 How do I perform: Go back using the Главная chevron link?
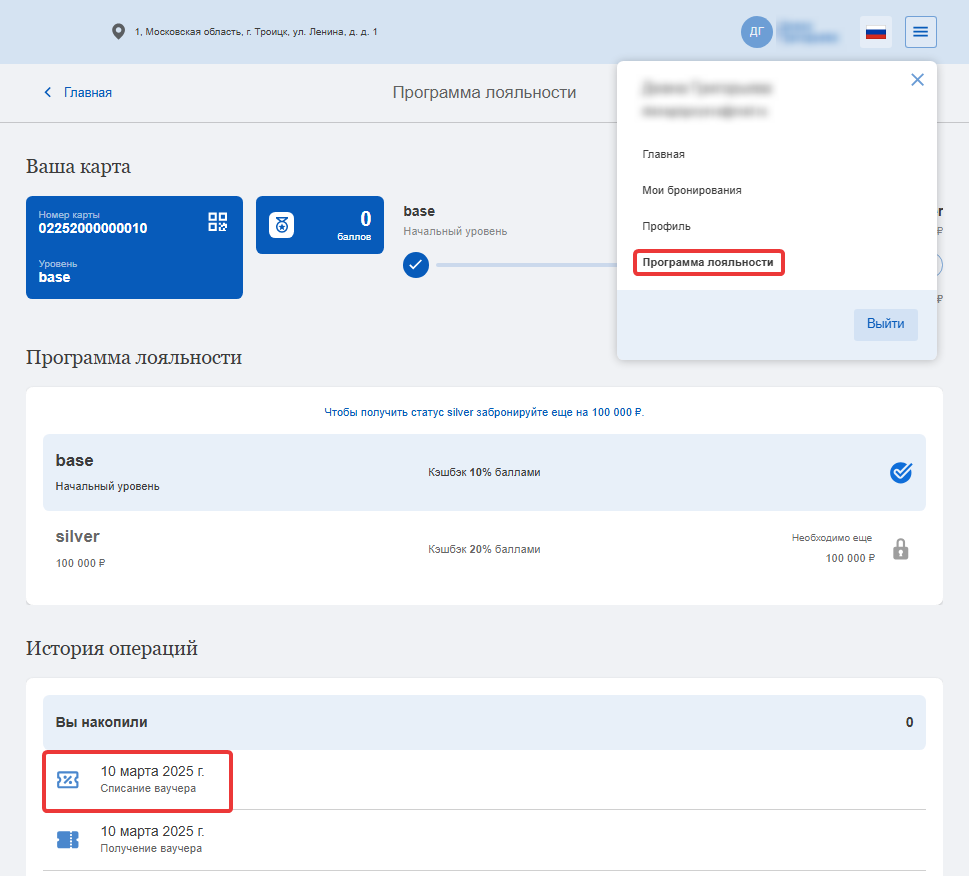point(77,92)
